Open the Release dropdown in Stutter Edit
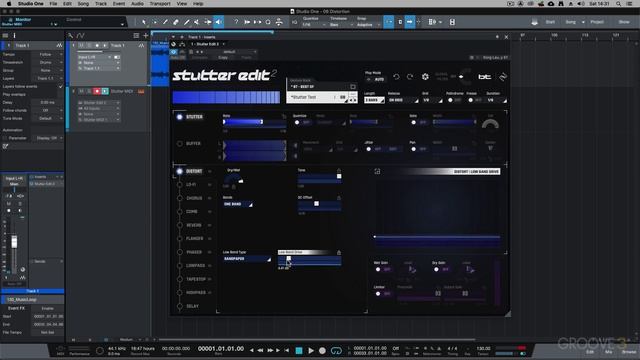640x360 pixels. click(x=403, y=100)
